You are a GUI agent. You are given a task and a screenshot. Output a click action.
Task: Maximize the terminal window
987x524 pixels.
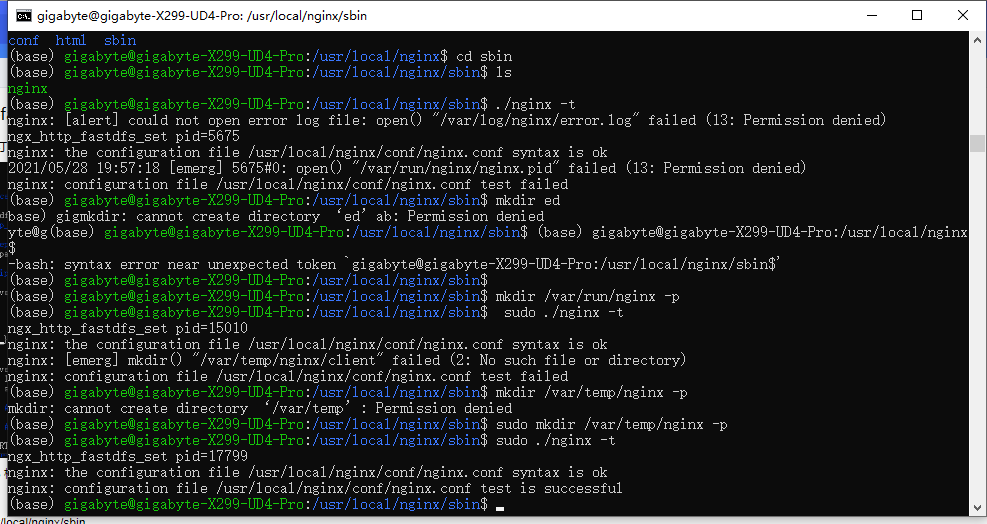(917, 16)
